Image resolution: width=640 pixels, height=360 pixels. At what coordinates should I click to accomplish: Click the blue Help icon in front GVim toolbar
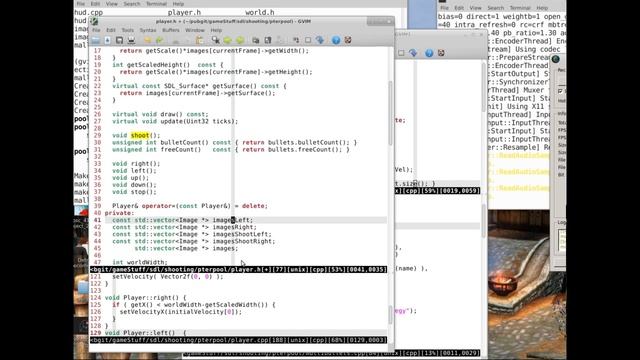tap(336, 40)
